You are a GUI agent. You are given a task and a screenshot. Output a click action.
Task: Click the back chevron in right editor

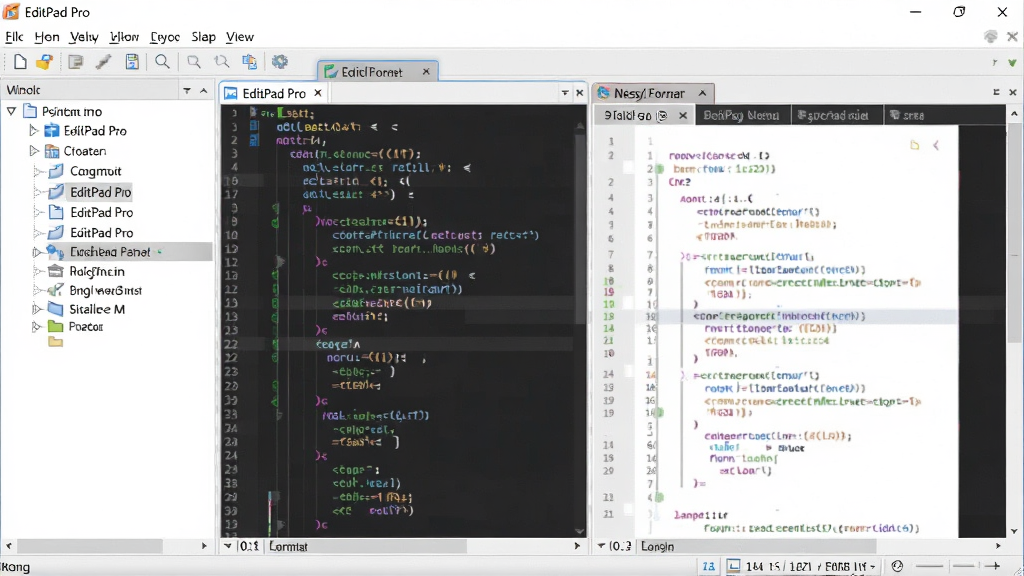936,145
